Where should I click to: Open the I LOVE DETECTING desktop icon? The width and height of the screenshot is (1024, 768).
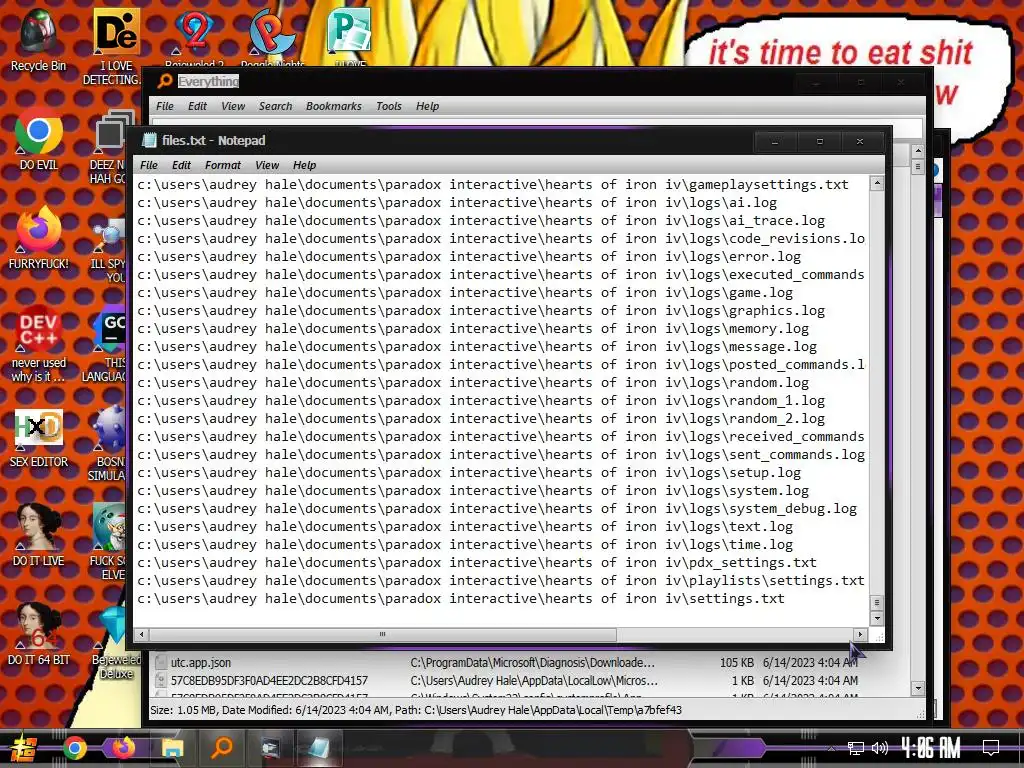[x=116, y=46]
